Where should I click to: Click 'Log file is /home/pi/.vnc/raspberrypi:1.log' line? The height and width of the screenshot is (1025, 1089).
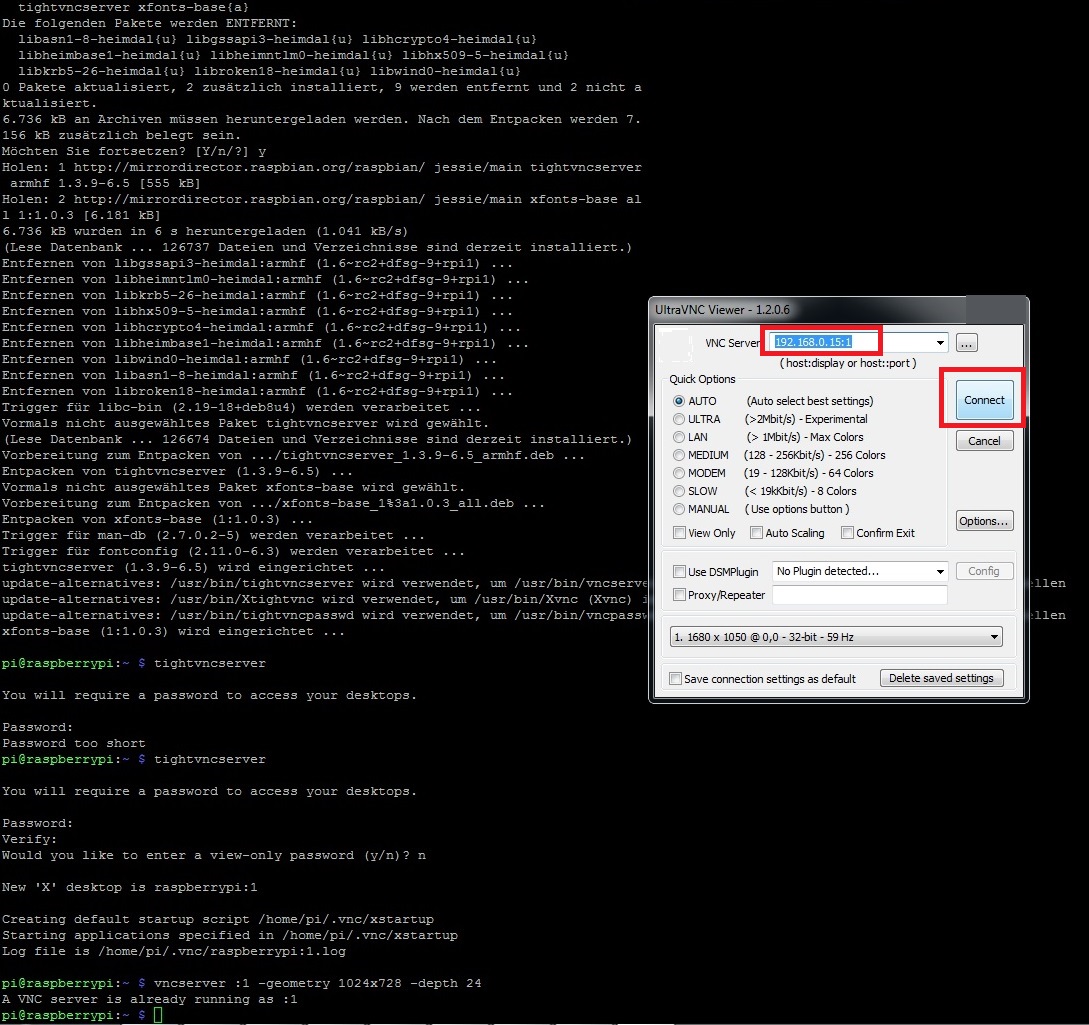174,951
